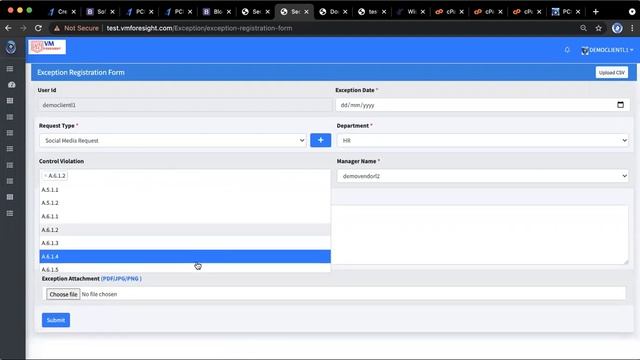Open the Chrome three-dot menu
This screenshot has width=640, height=360.
[x=632, y=28]
